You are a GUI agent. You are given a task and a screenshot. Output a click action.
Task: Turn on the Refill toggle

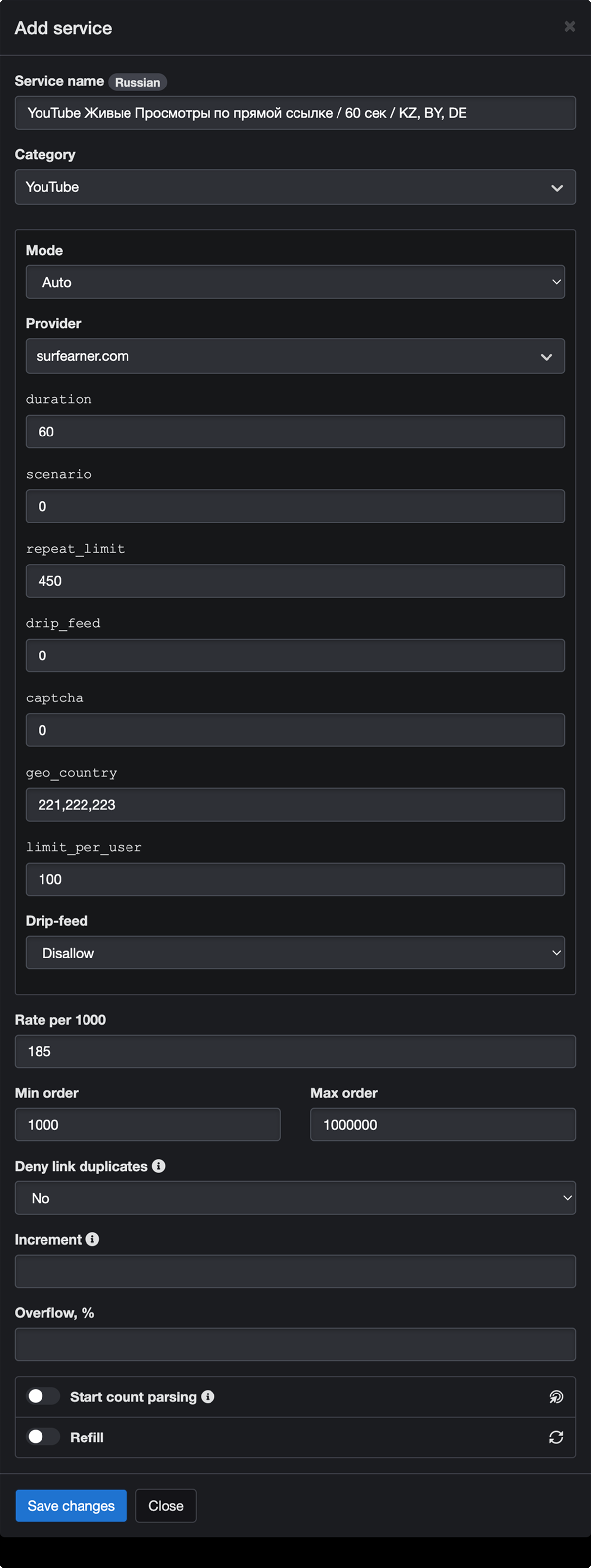tap(43, 1437)
